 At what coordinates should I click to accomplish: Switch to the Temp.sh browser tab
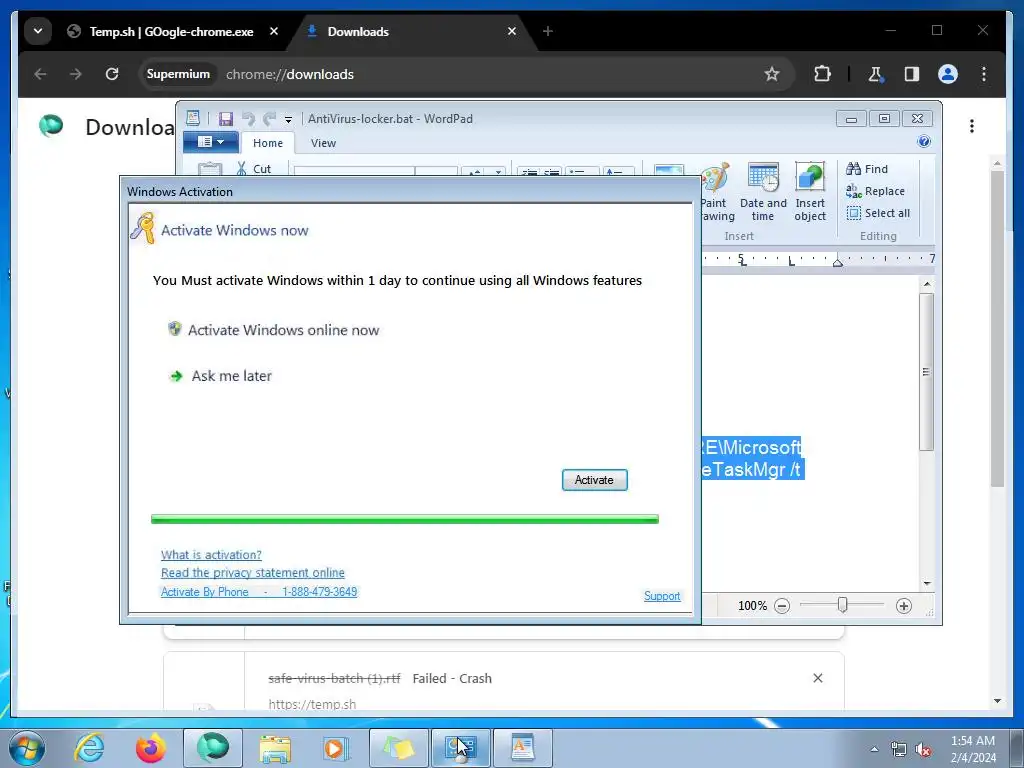tap(171, 31)
